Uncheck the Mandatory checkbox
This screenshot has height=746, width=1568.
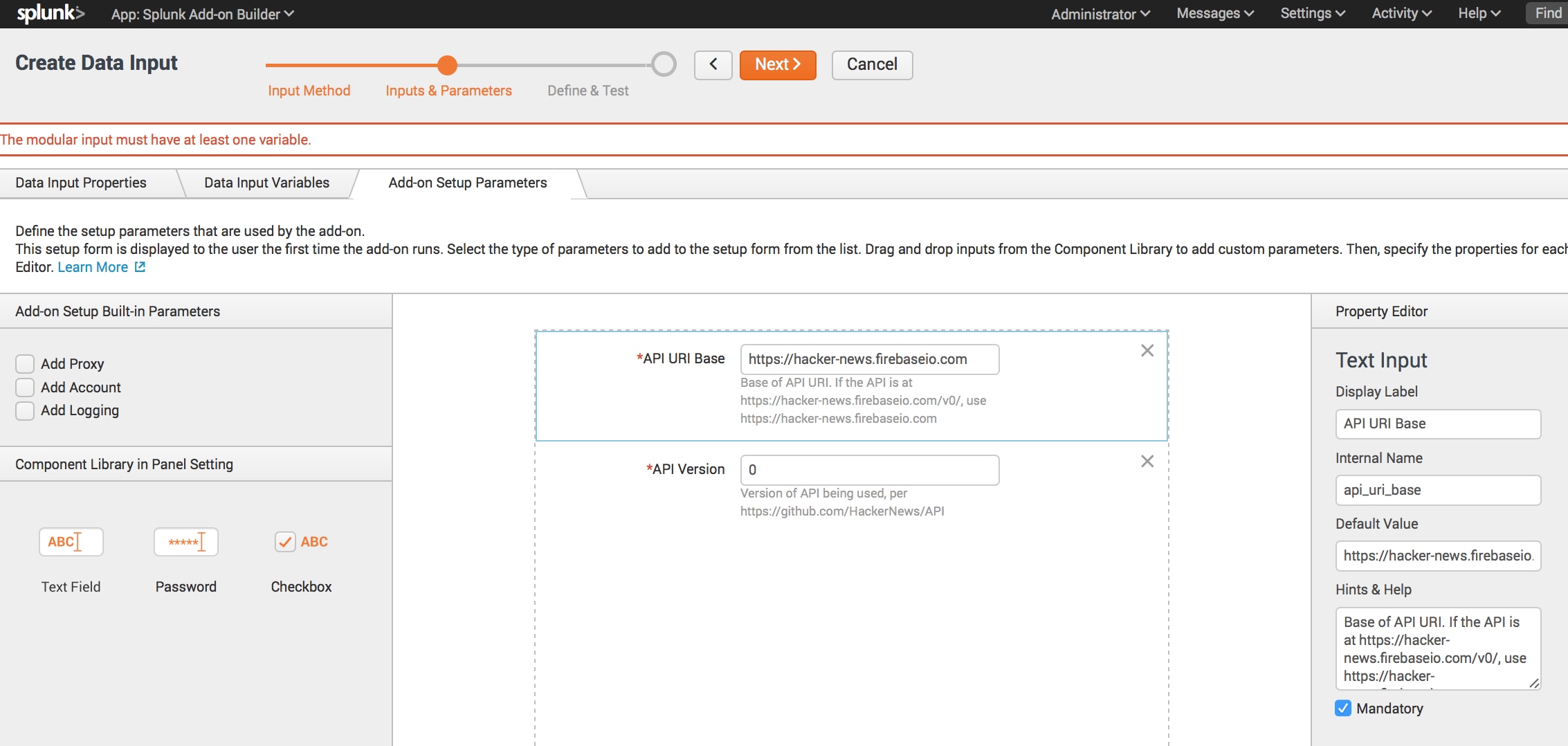click(x=1342, y=708)
